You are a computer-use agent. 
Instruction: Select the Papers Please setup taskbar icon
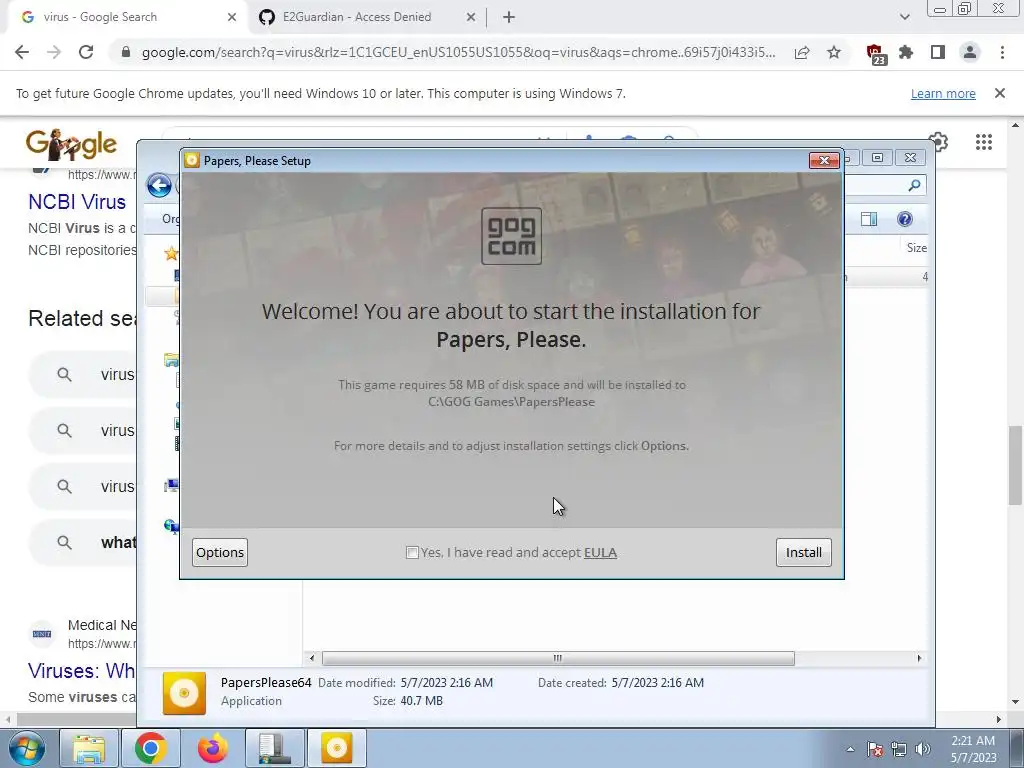click(336, 748)
